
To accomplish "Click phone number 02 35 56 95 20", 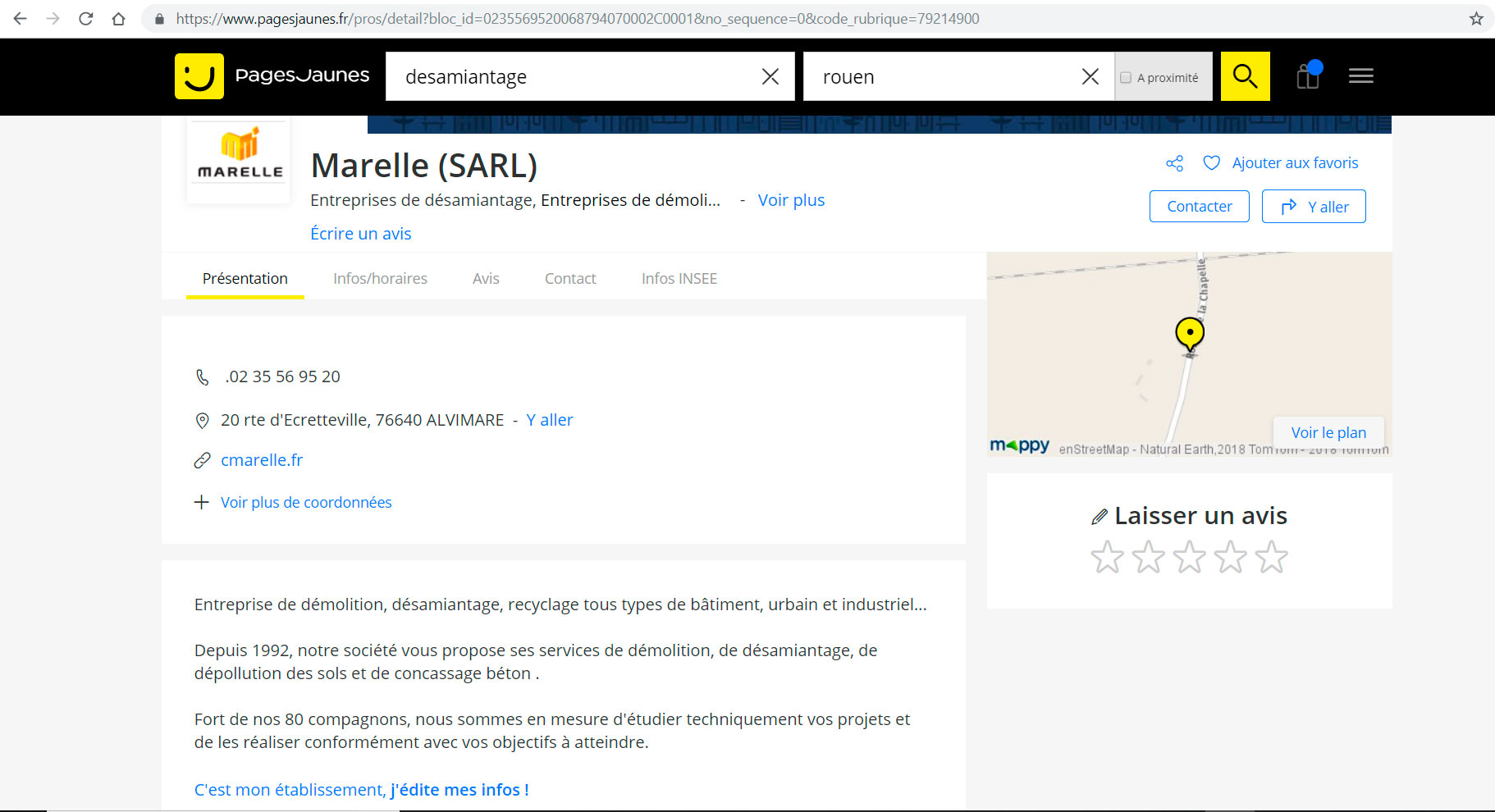I will pyautogui.click(x=283, y=376).
